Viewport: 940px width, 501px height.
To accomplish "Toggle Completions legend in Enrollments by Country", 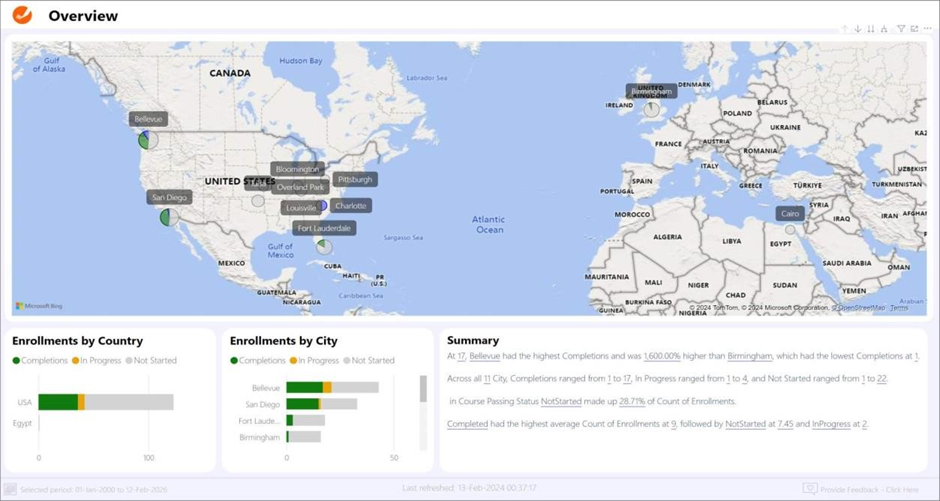I will tap(40, 360).
